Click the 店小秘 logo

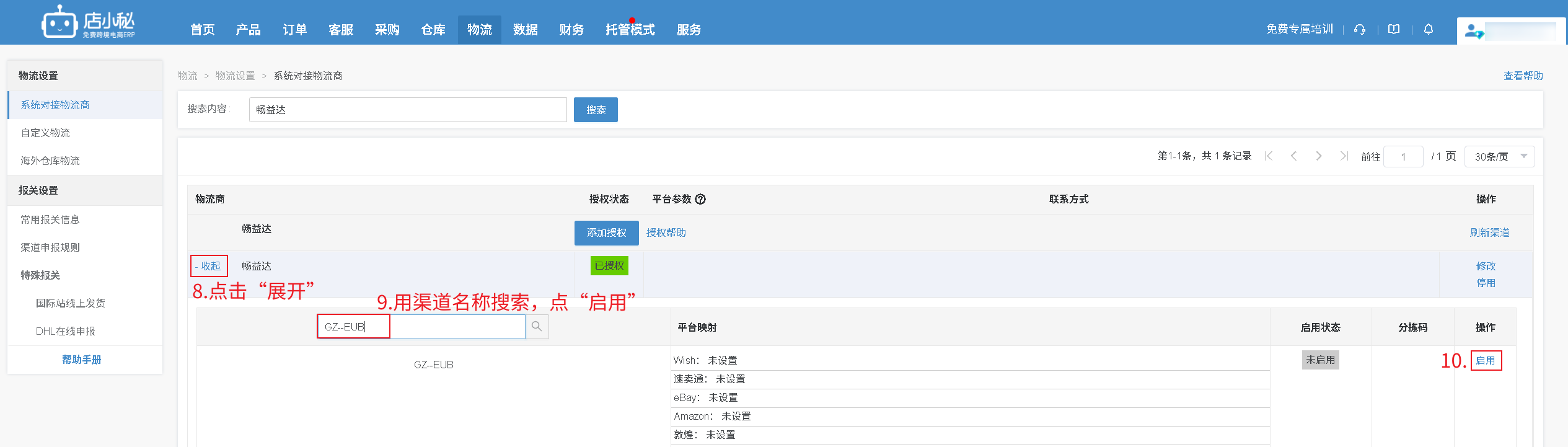click(88, 24)
